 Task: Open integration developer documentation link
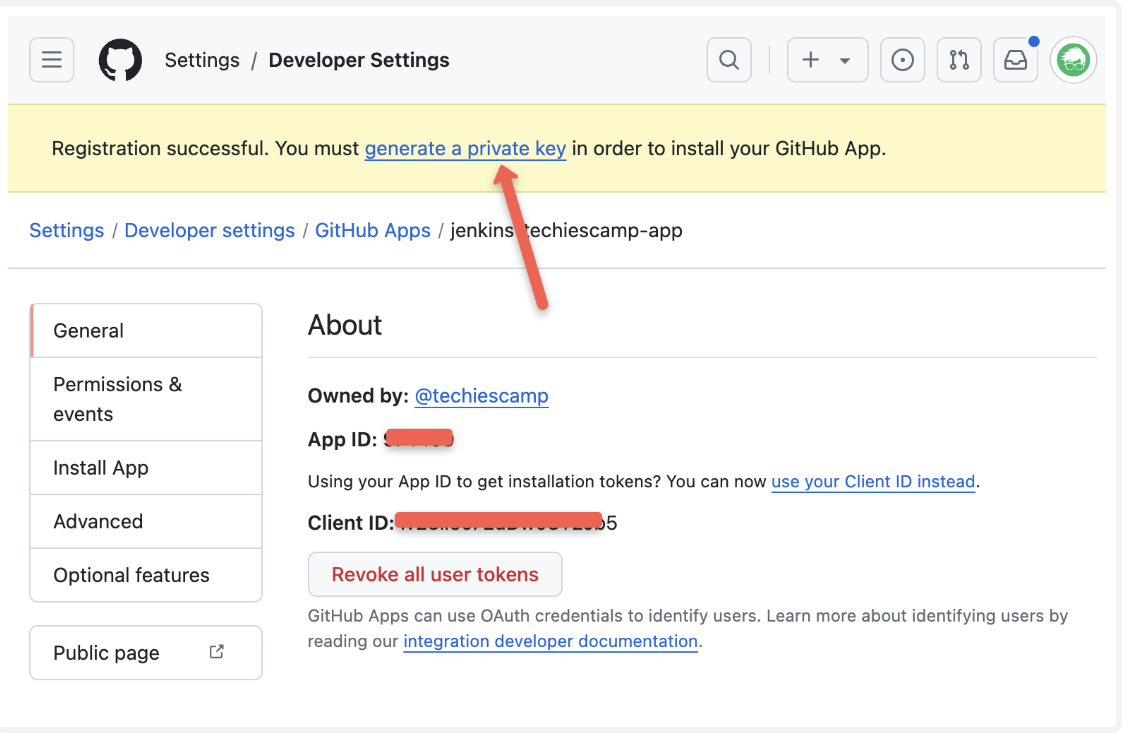tap(550, 641)
